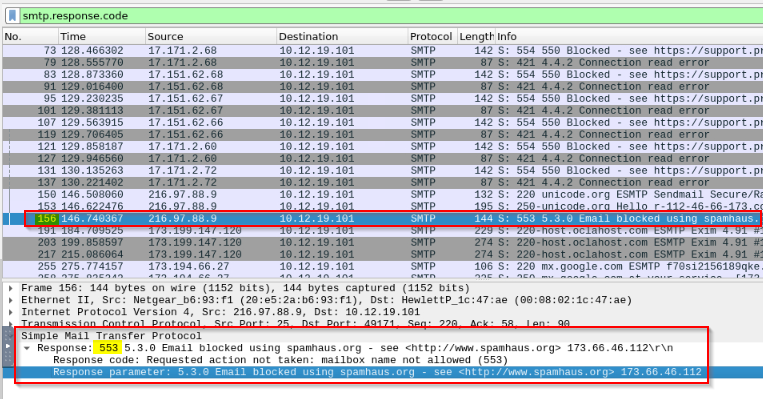Select packet number 91
The height and width of the screenshot is (399, 763).
382,87
